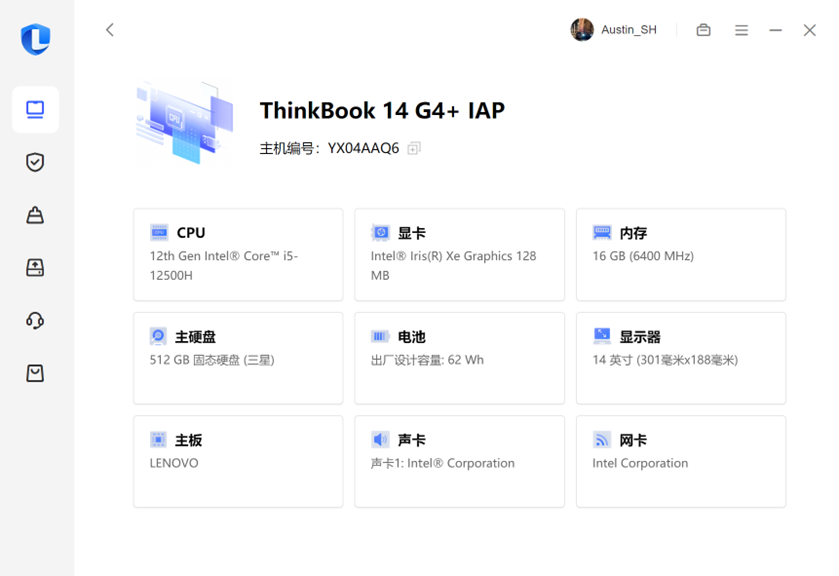
Task: Close the PC manager window
Action: (x=810, y=31)
